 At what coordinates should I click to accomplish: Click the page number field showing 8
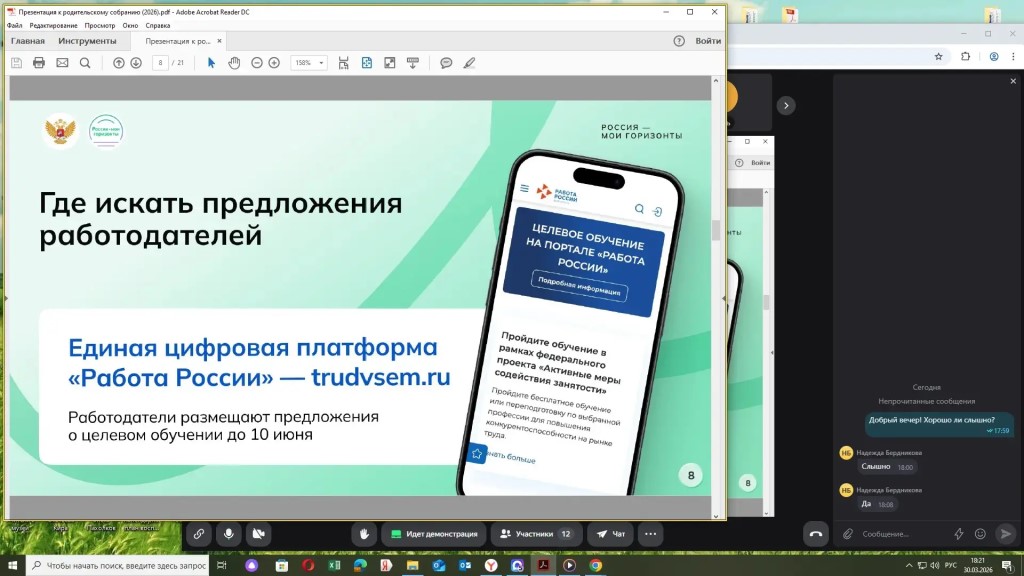160,63
